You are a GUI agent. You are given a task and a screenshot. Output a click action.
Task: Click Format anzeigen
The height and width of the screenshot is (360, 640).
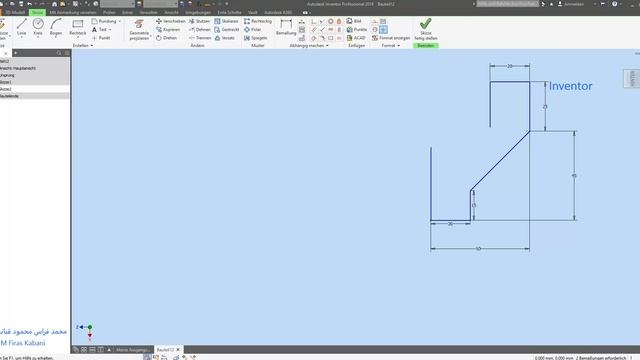click(x=391, y=38)
